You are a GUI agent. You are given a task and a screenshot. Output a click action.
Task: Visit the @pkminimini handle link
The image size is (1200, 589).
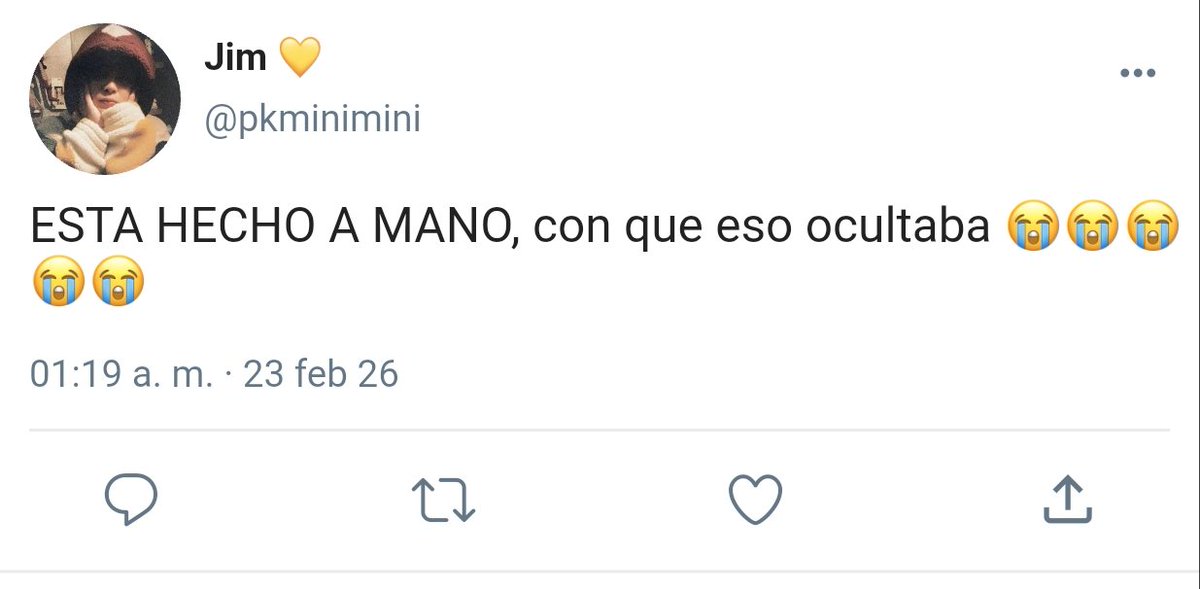[312, 120]
